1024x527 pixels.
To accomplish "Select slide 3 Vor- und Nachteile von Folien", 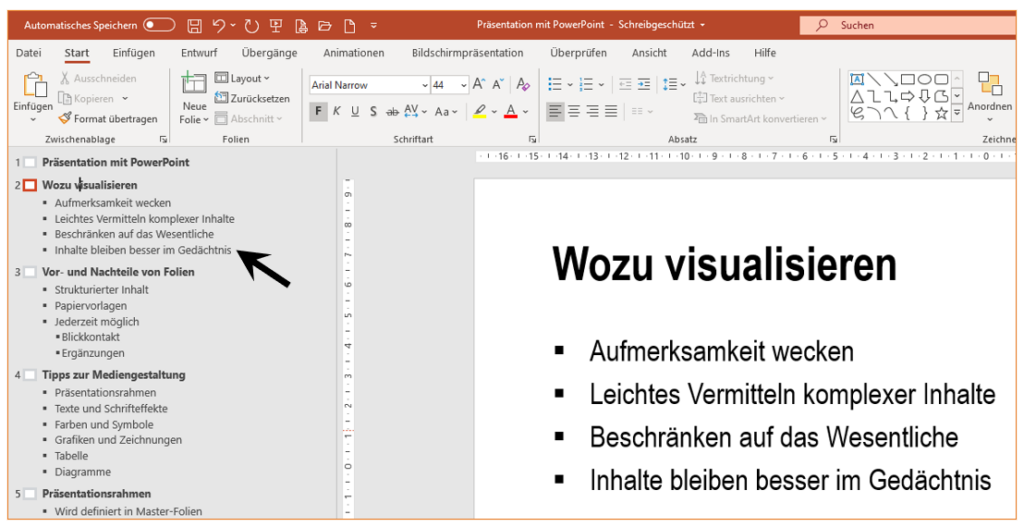I will [118, 272].
